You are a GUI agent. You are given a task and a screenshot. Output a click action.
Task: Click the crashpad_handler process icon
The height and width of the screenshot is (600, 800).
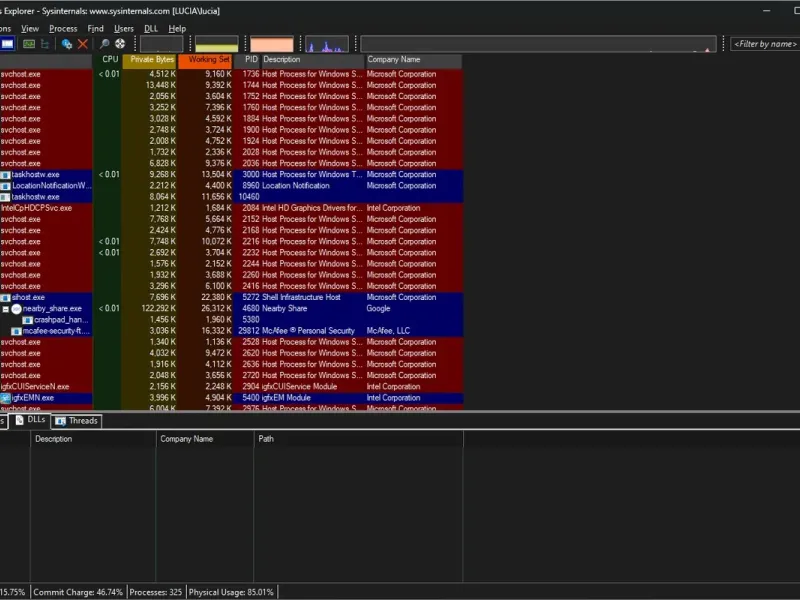pyautogui.click(x=28, y=320)
